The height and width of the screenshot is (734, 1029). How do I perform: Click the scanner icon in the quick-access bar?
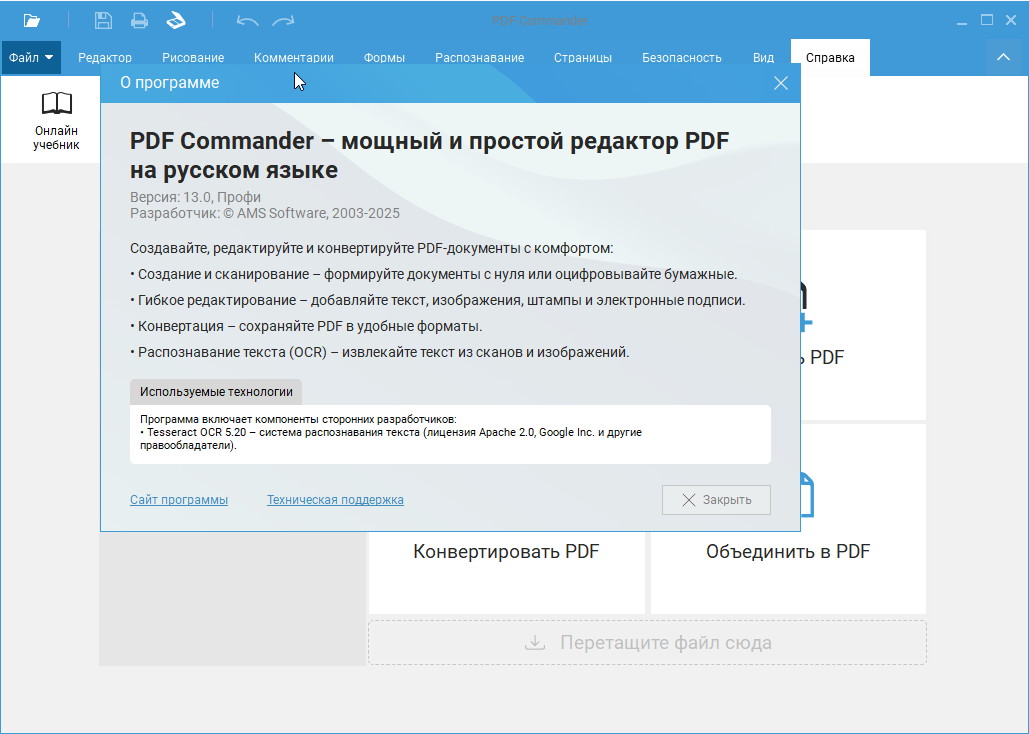tap(176, 20)
